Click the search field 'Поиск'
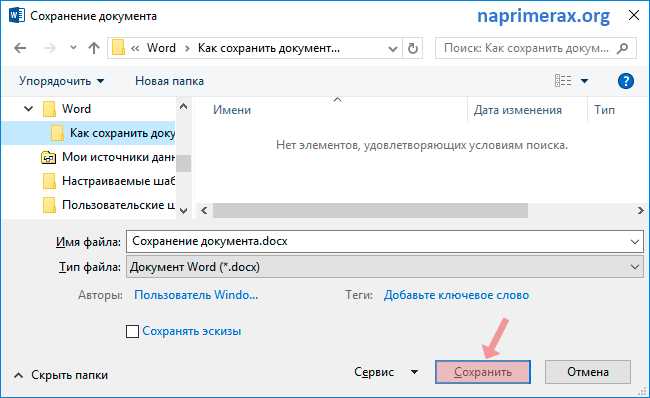This screenshot has width=650, height=398. [526, 48]
